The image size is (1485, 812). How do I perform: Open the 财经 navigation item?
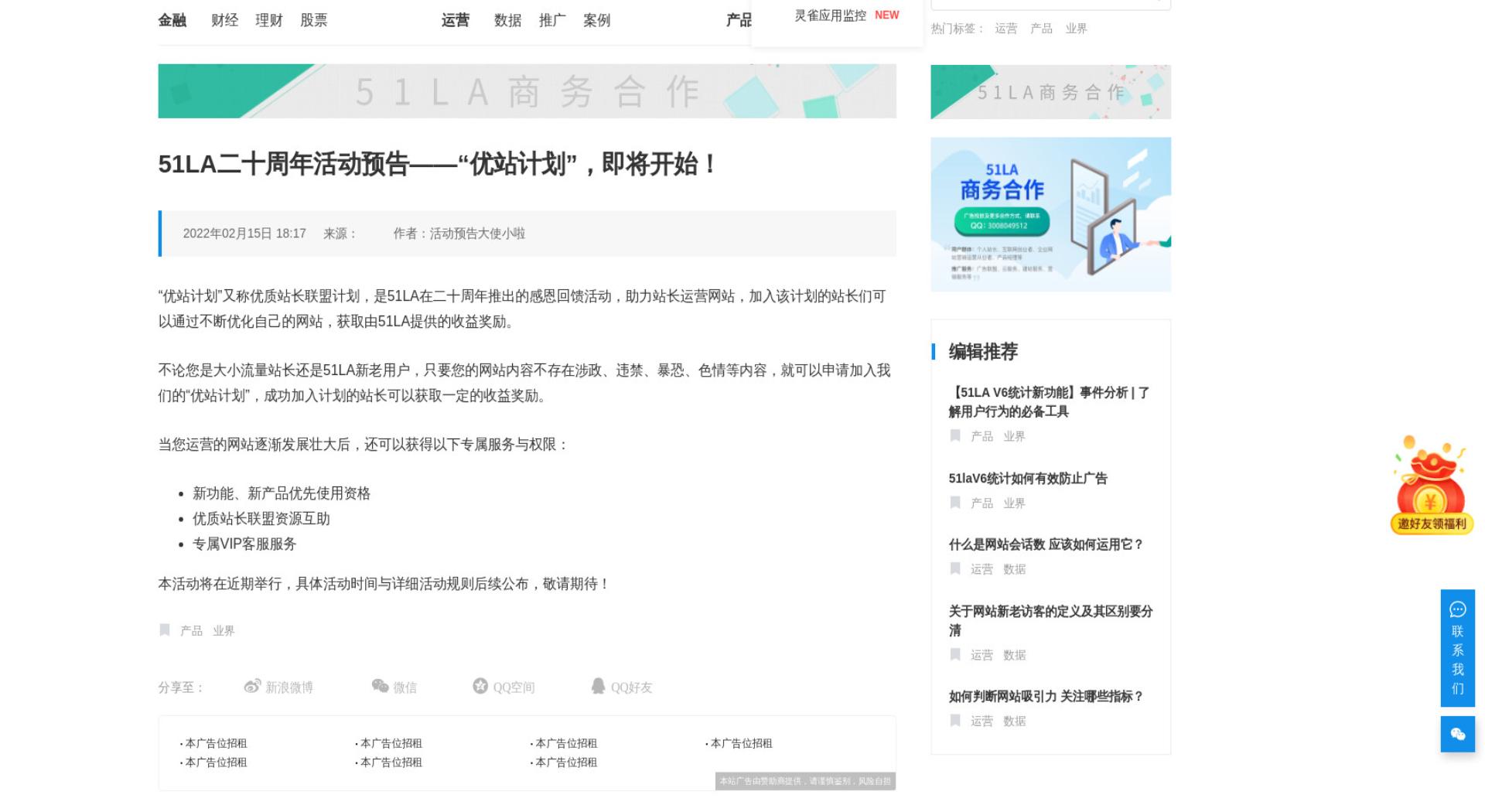coord(225,20)
